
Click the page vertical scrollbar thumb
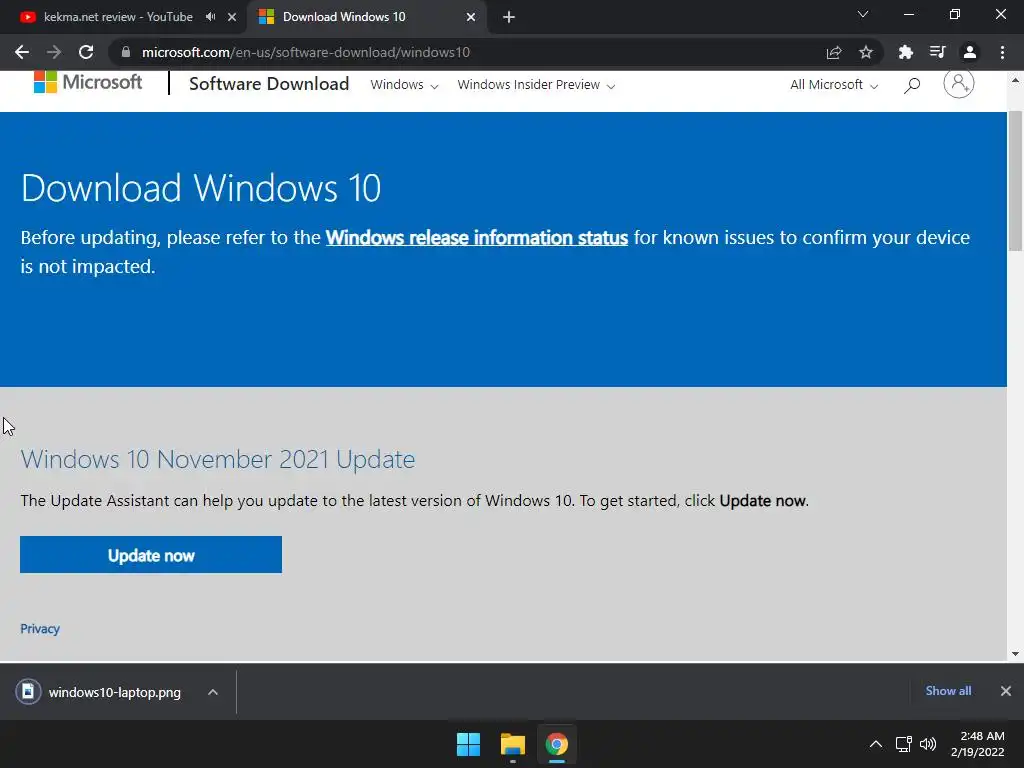pyautogui.click(x=1016, y=181)
